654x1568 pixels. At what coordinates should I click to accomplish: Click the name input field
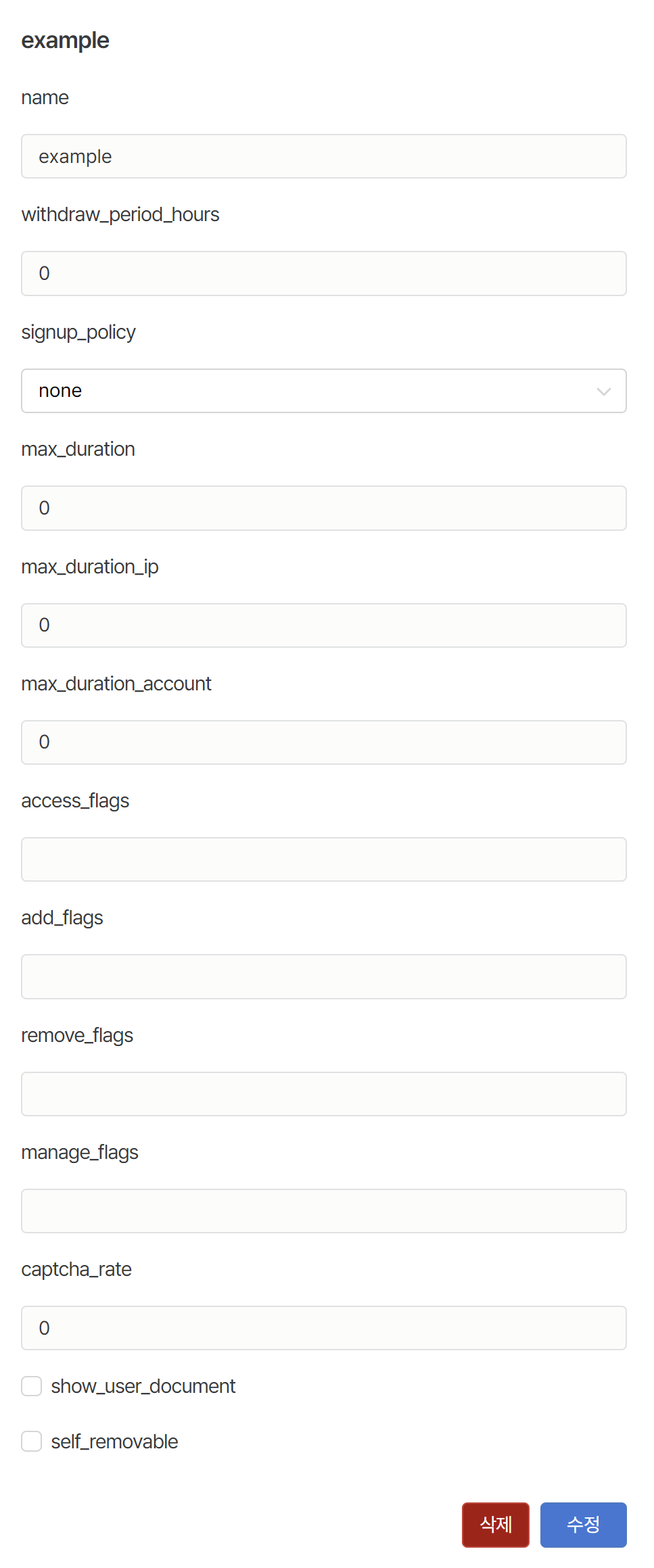pyautogui.click(x=323, y=156)
